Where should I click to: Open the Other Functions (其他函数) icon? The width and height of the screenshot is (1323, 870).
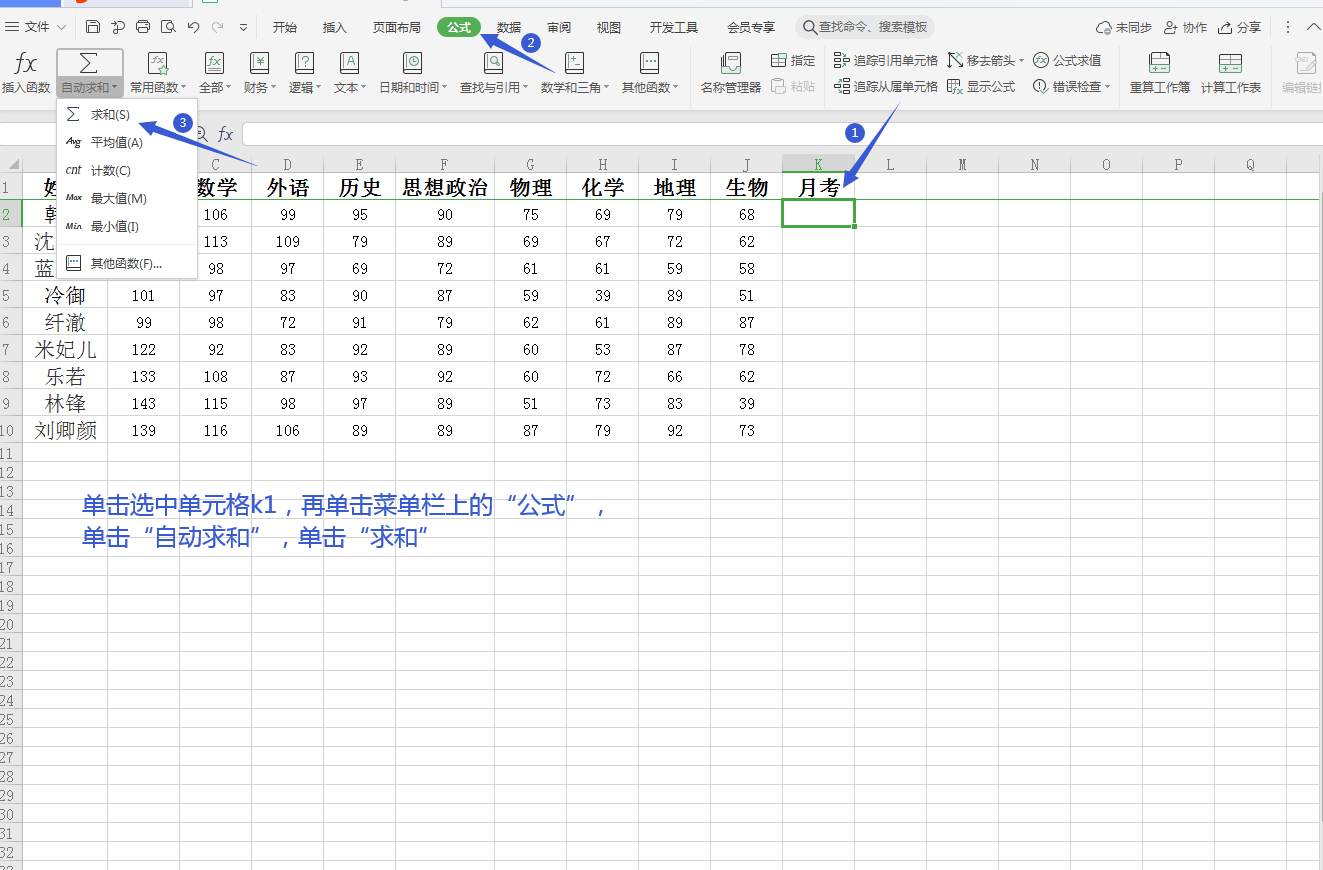click(x=649, y=64)
